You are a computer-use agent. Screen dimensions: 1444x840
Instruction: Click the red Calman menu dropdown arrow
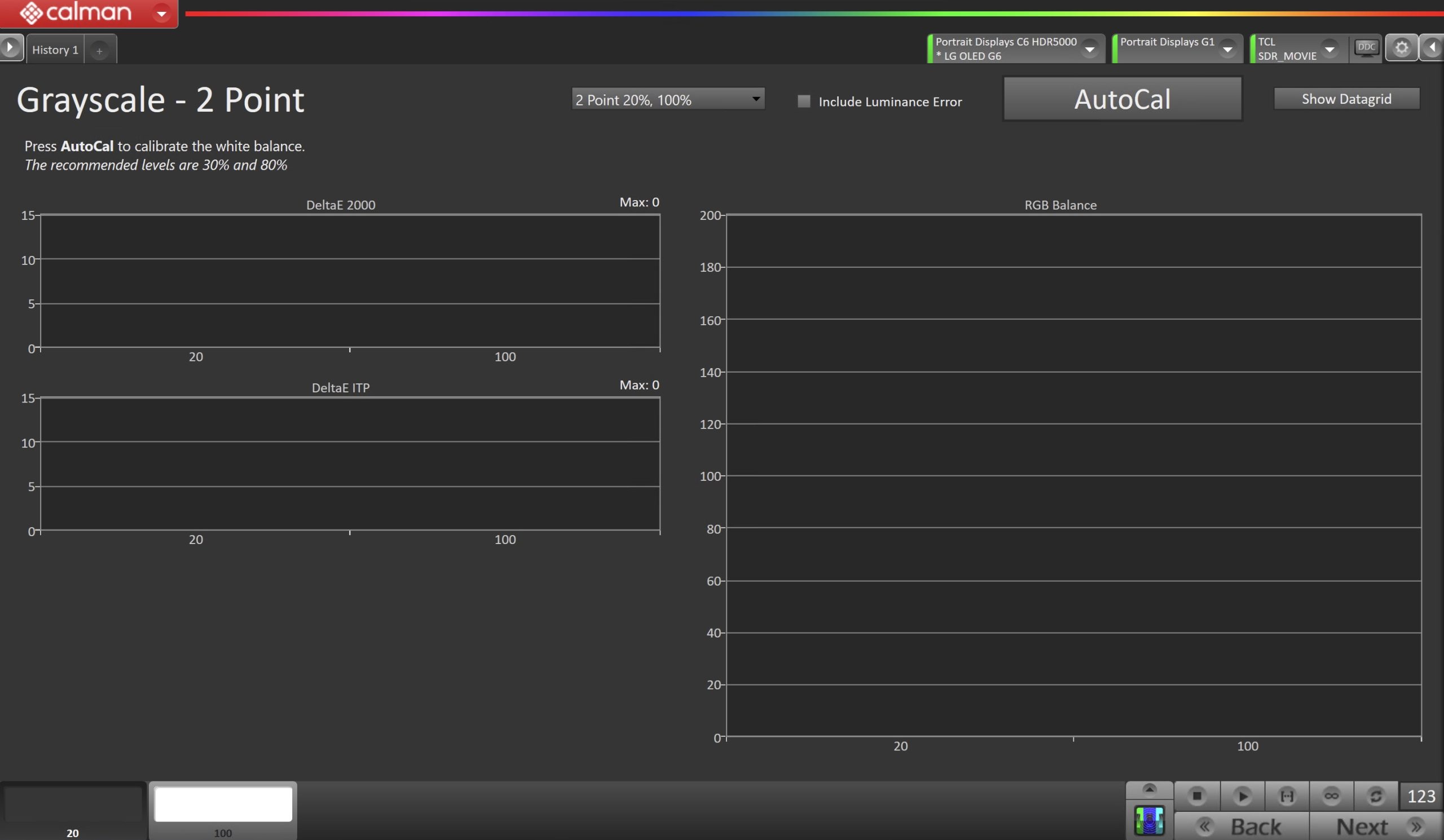tap(162, 12)
